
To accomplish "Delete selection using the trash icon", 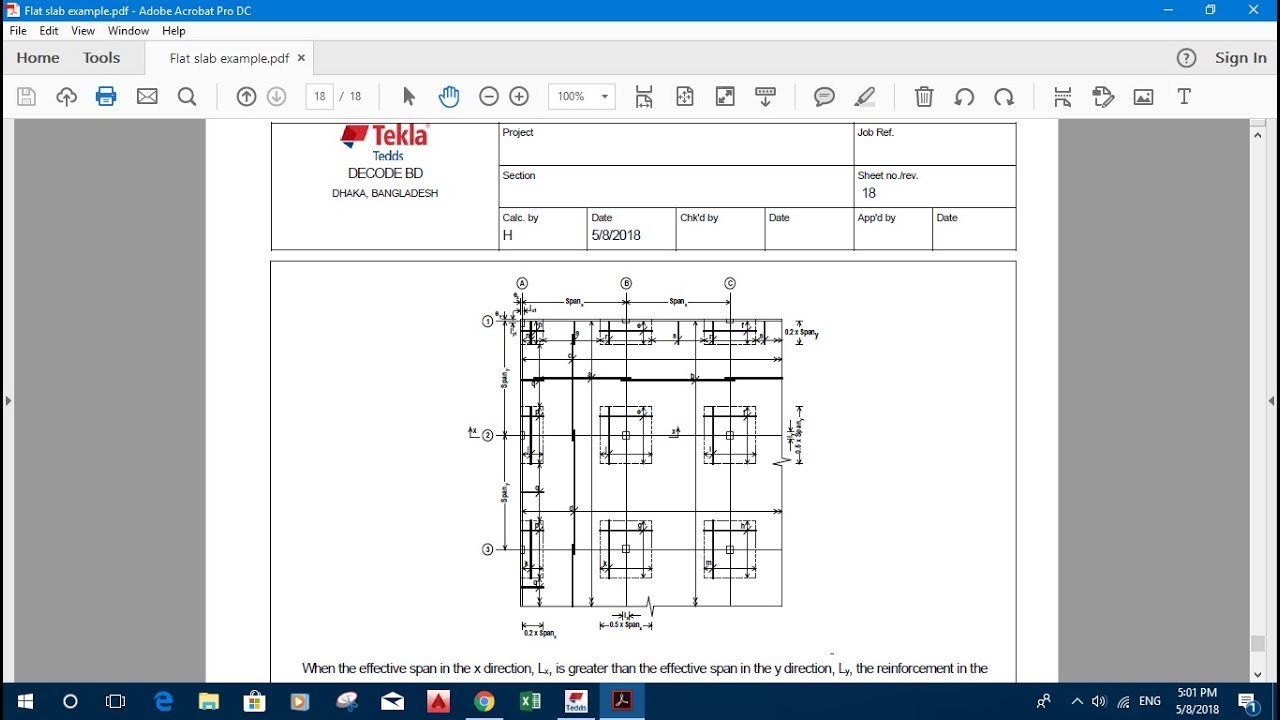I will click(923, 96).
